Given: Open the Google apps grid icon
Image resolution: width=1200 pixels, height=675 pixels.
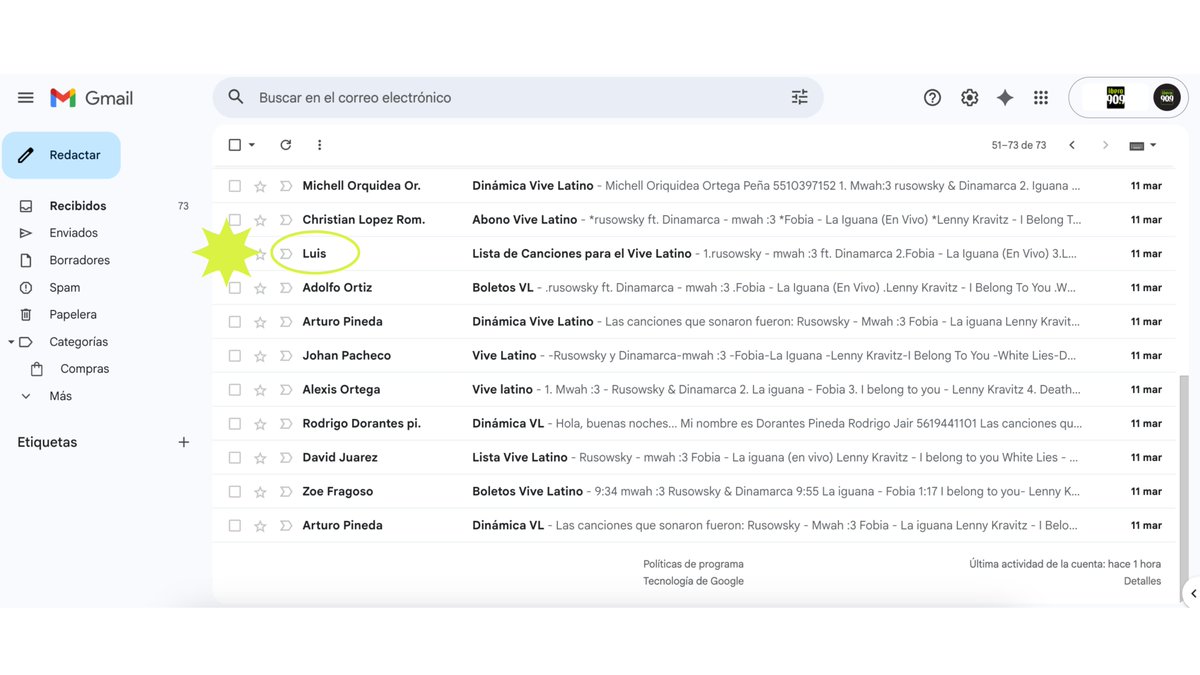Looking at the screenshot, I should click(1041, 97).
